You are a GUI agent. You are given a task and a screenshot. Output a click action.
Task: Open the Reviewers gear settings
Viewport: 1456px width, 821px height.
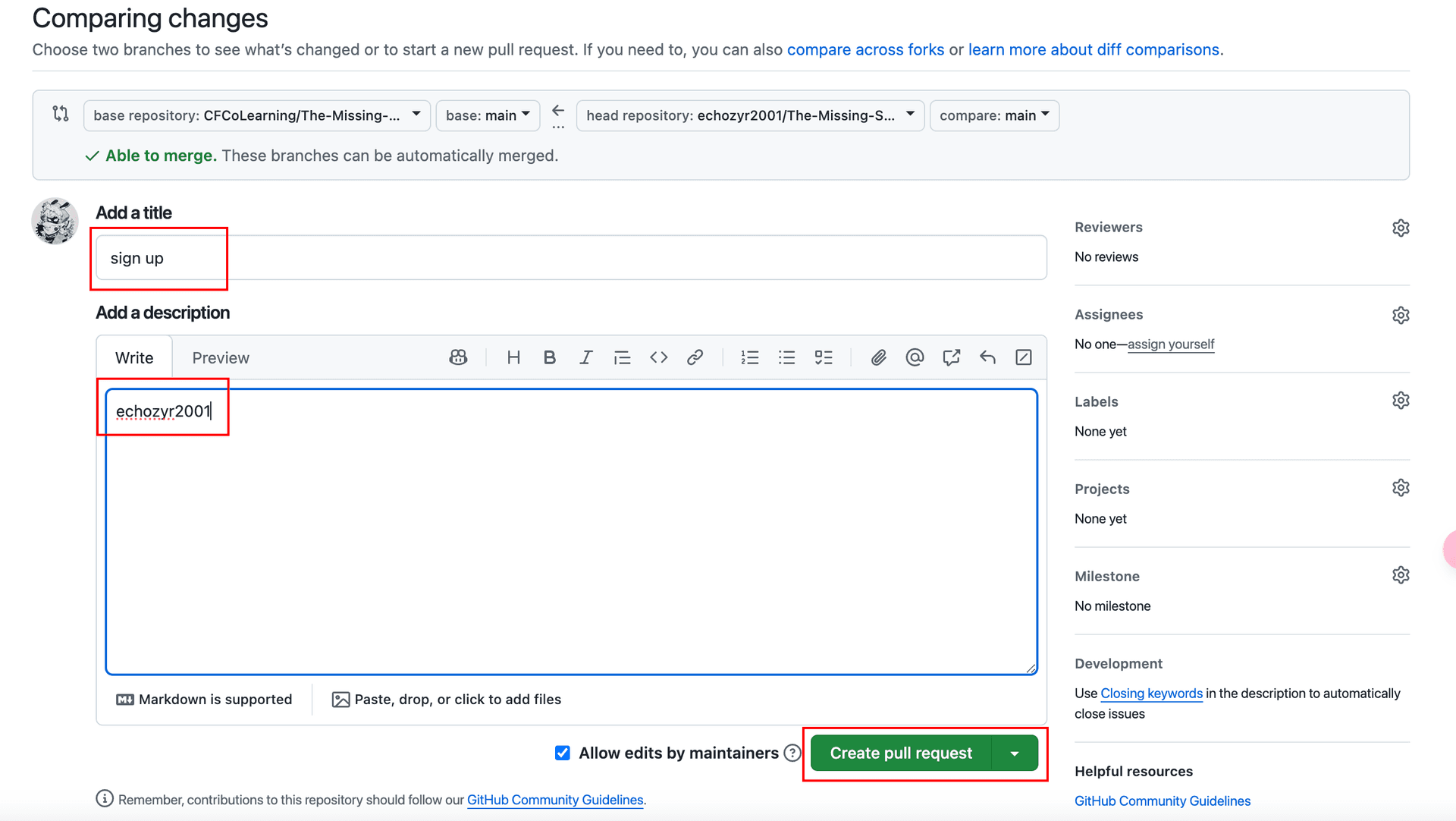[x=1400, y=228]
